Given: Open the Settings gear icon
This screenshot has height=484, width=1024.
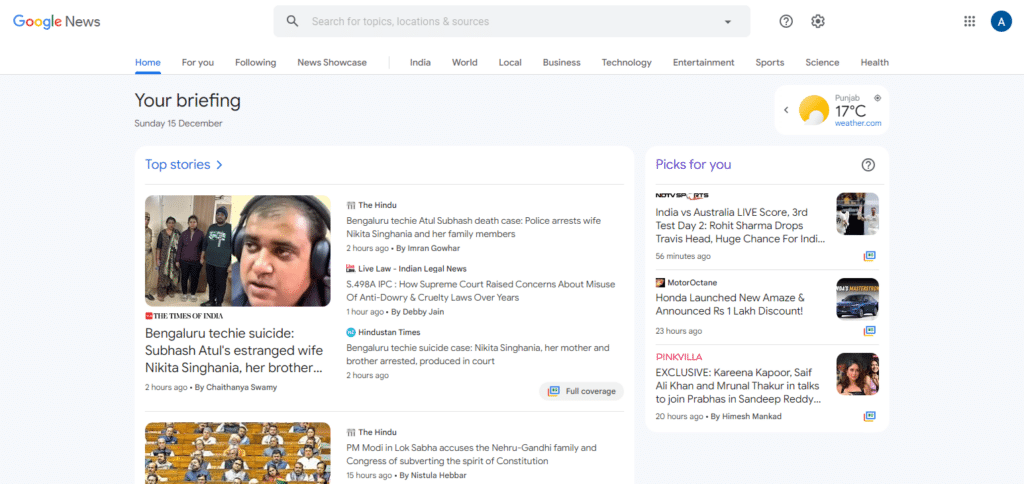Looking at the screenshot, I should (x=818, y=22).
